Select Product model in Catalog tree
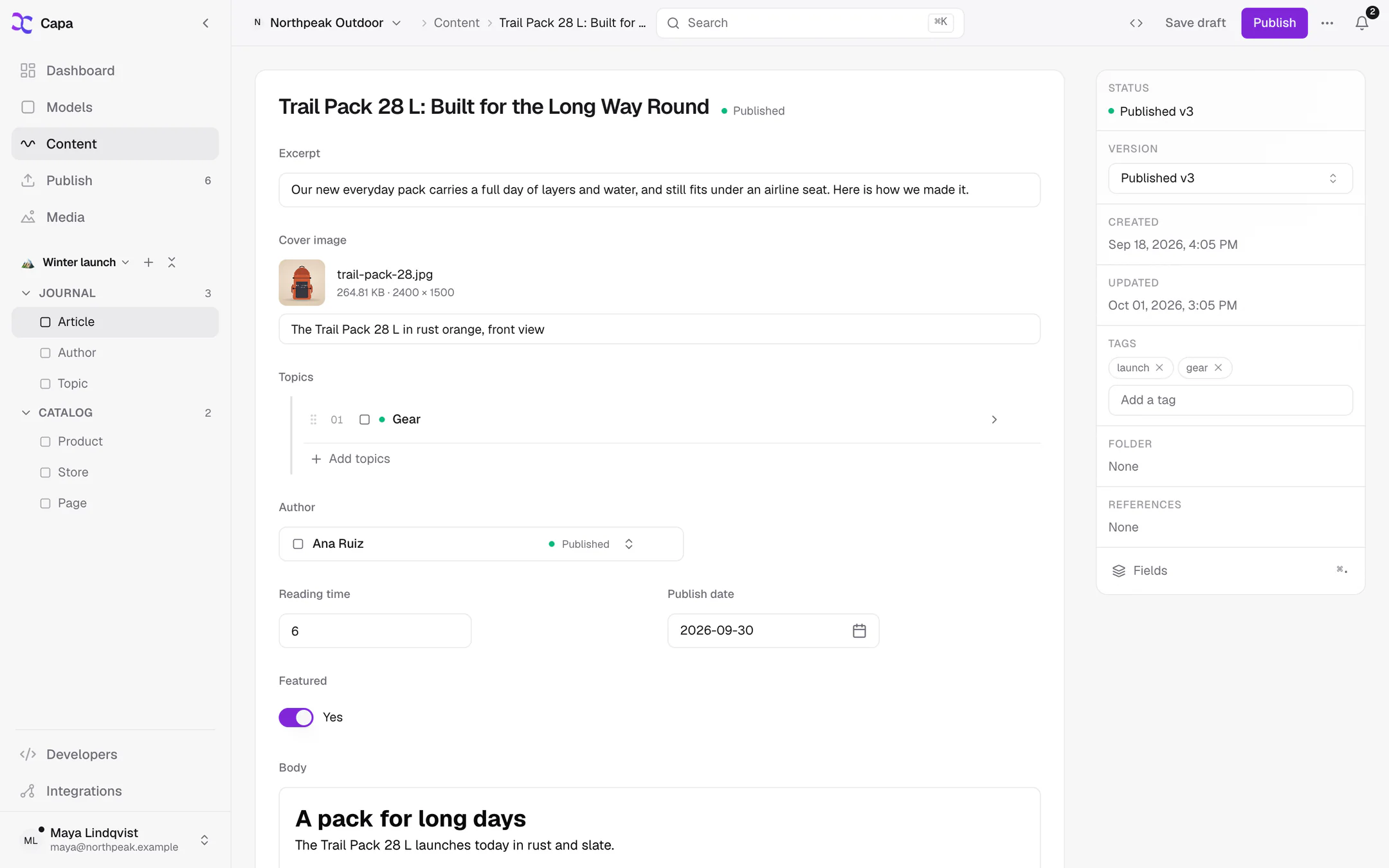Viewport: 1389px width, 868px height. tap(115, 442)
